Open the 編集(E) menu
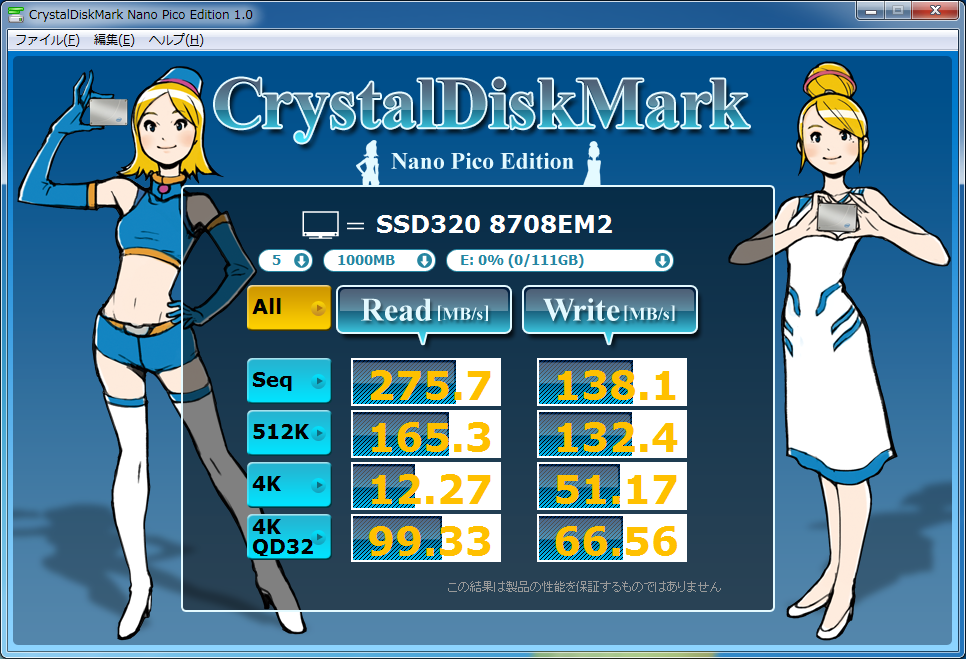 (x=114, y=40)
